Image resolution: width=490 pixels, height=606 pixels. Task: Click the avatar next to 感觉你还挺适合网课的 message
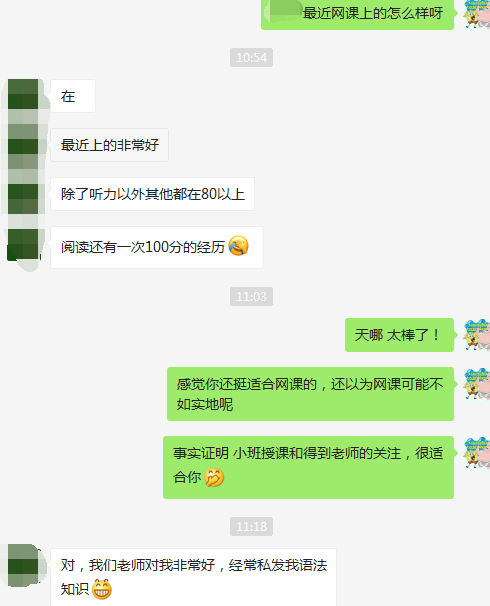[477, 384]
